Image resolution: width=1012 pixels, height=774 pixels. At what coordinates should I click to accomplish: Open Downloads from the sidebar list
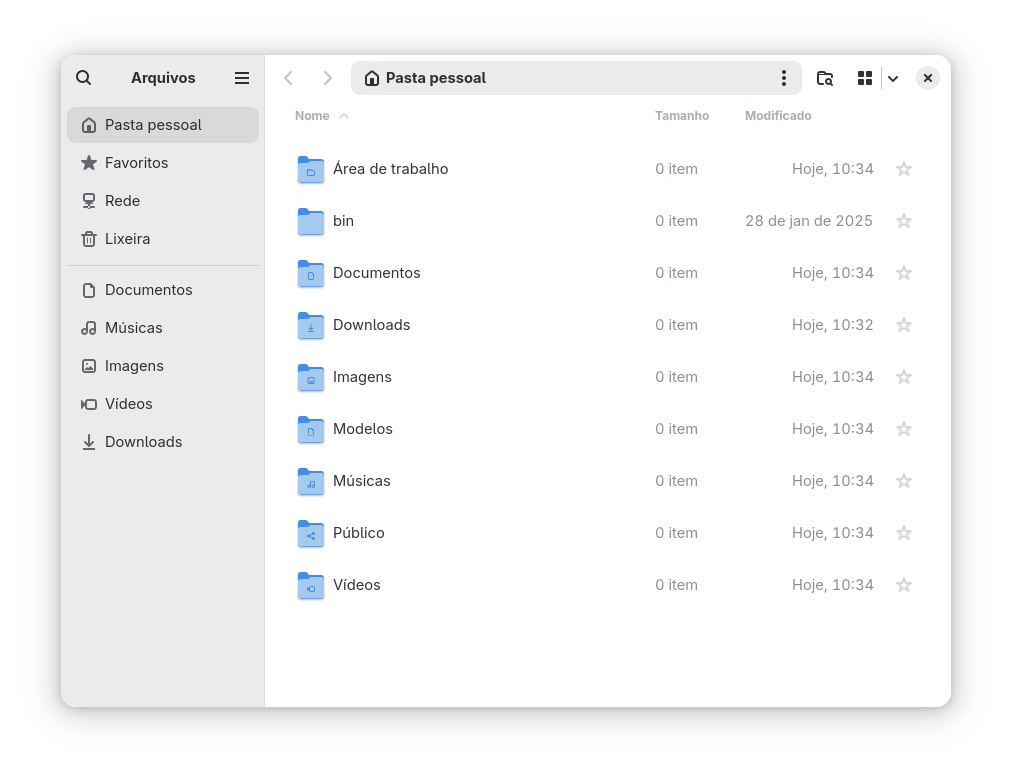coord(143,441)
